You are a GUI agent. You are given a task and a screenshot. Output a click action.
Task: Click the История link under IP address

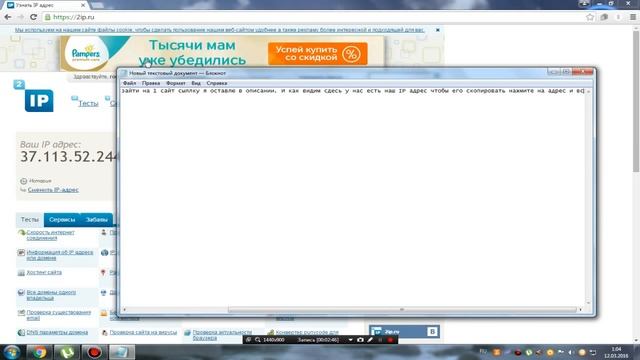(40, 181)
